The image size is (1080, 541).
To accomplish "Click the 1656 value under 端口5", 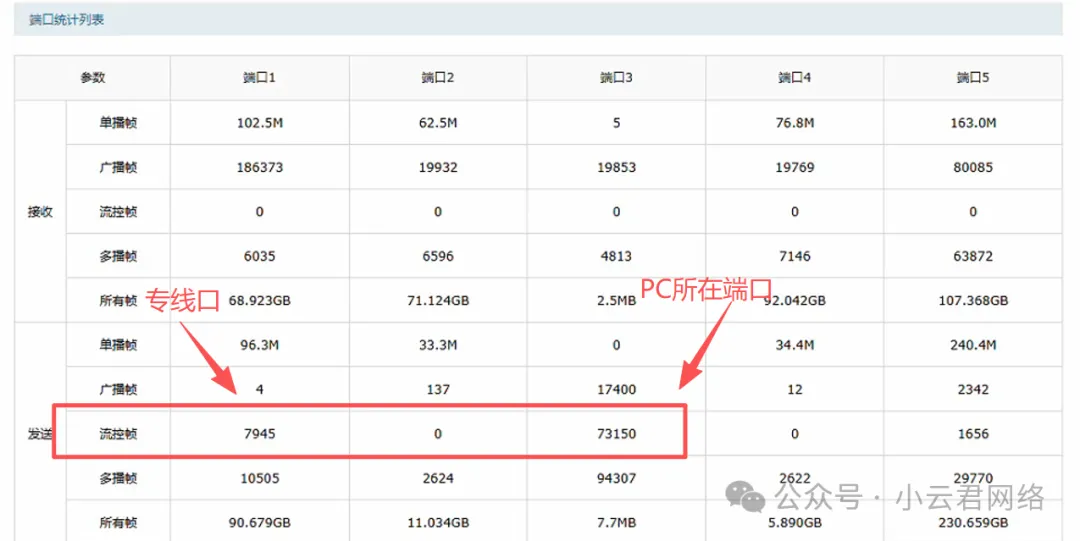I will coord(973,434).
